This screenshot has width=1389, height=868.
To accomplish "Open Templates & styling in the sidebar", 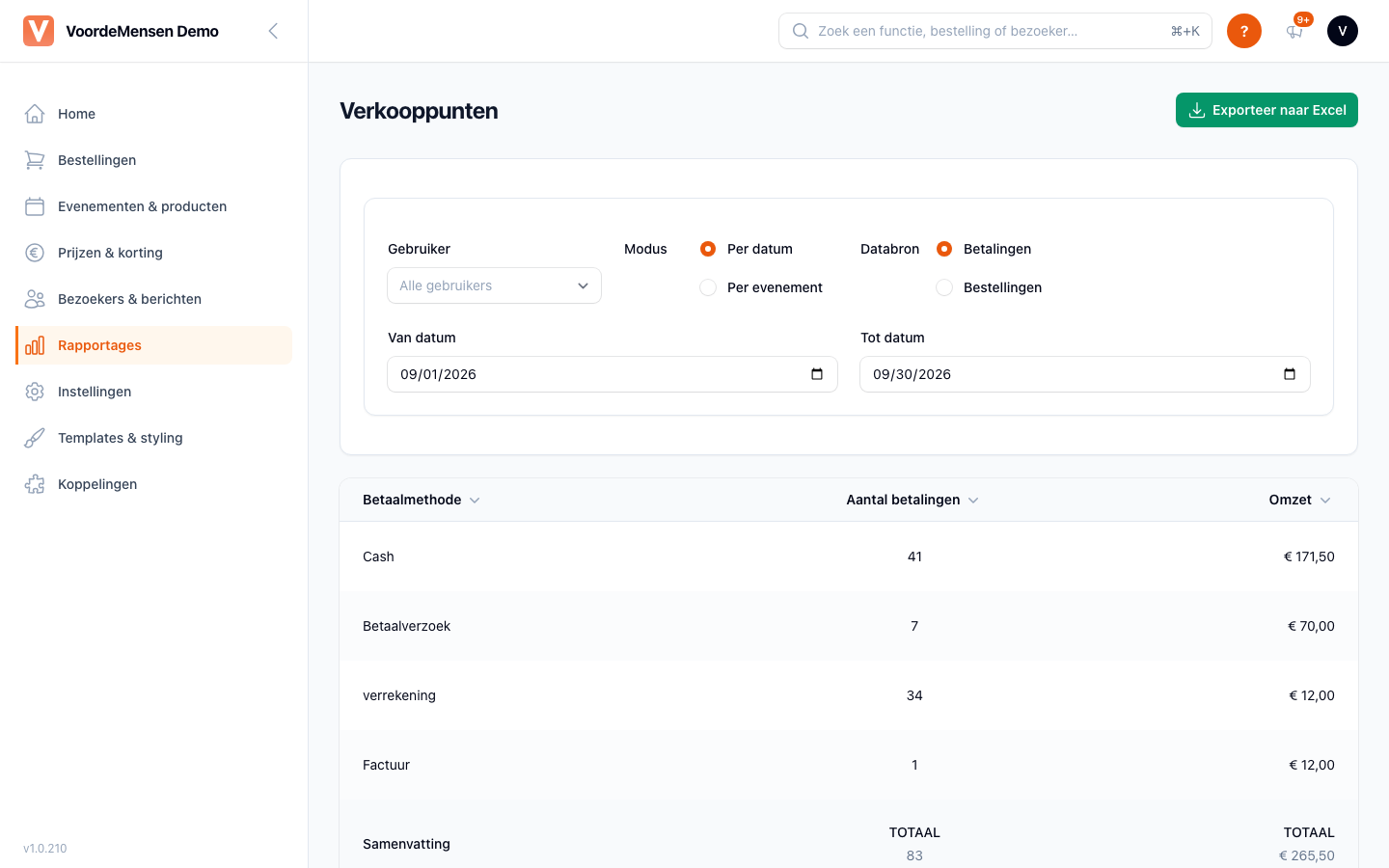I will point(154,438).
